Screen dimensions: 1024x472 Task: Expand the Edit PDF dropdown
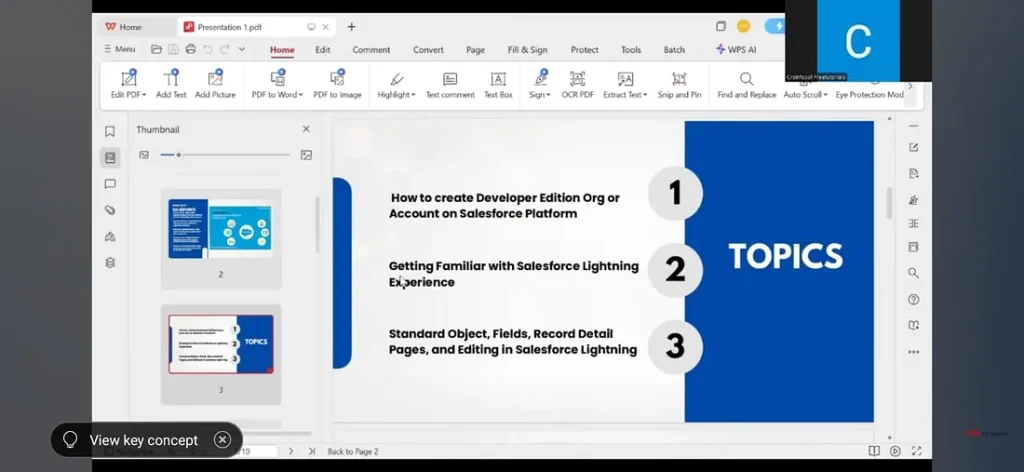[x=144, y=95]
